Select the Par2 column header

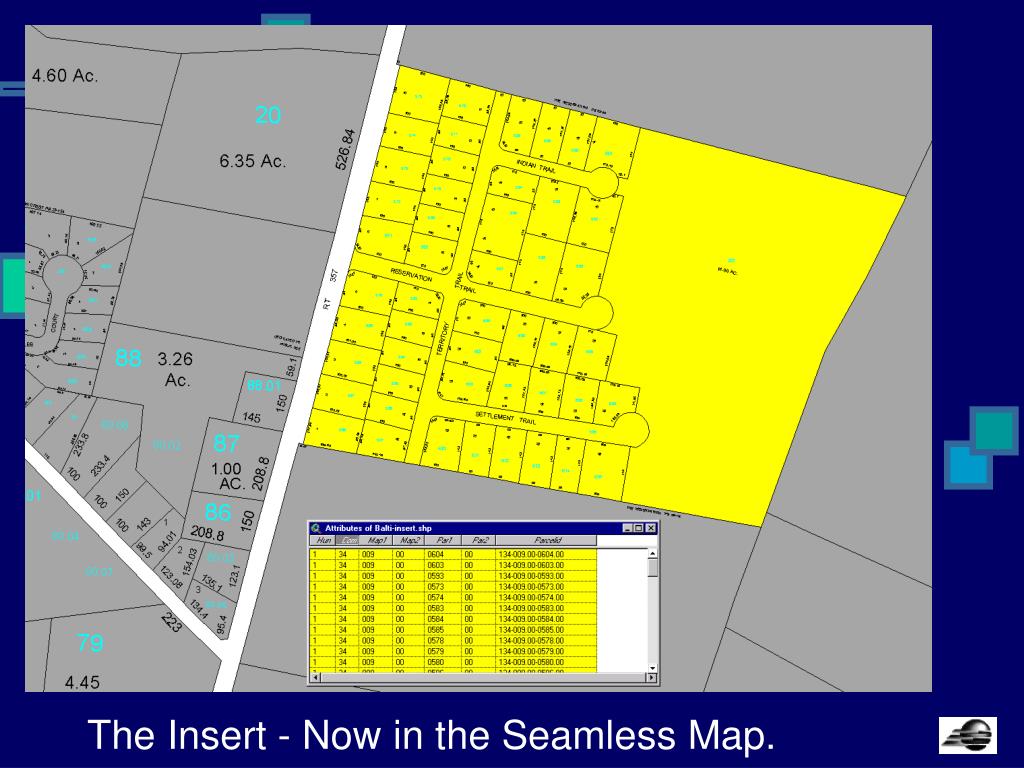[x=479, y=541]
